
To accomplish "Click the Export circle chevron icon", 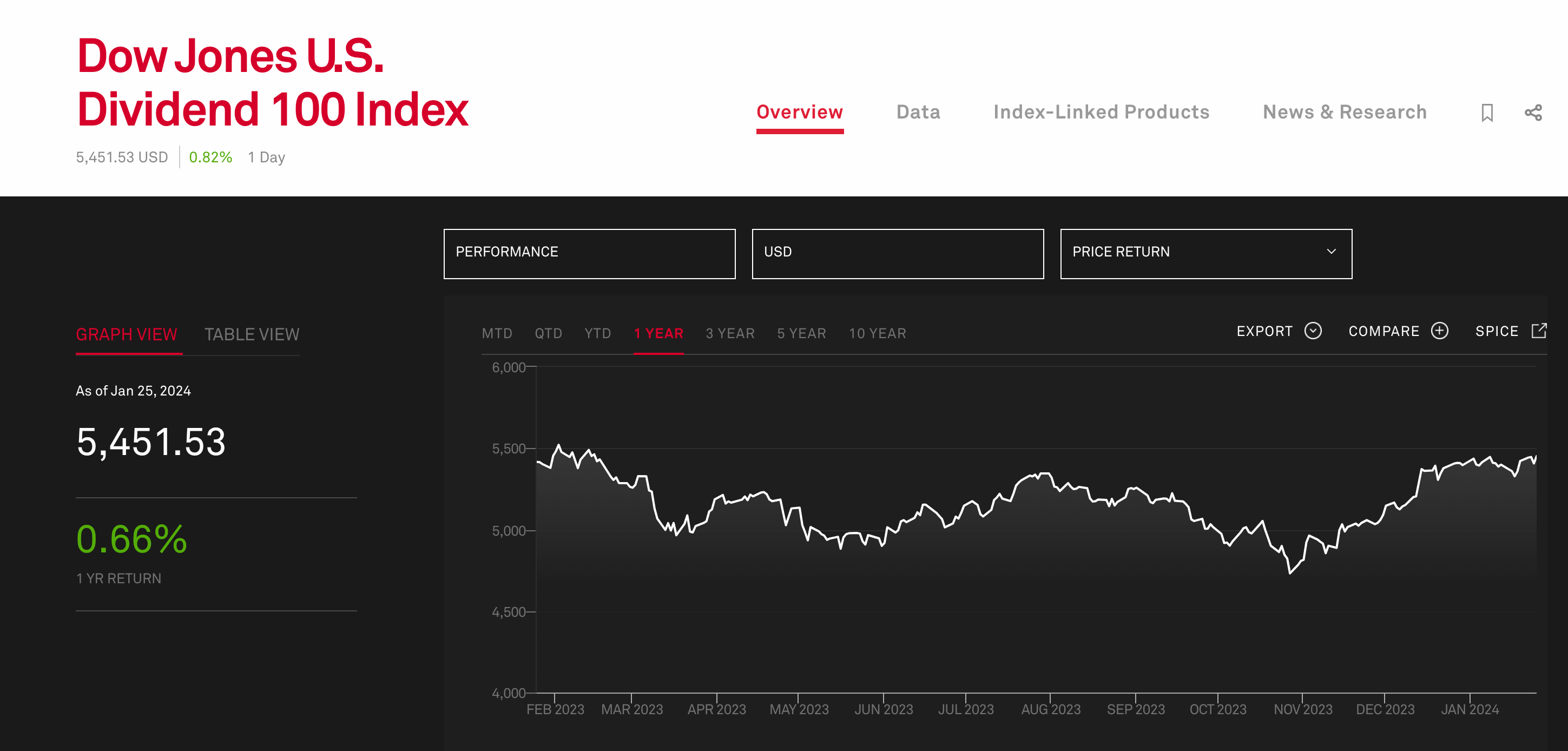I will pos(1313,331).
